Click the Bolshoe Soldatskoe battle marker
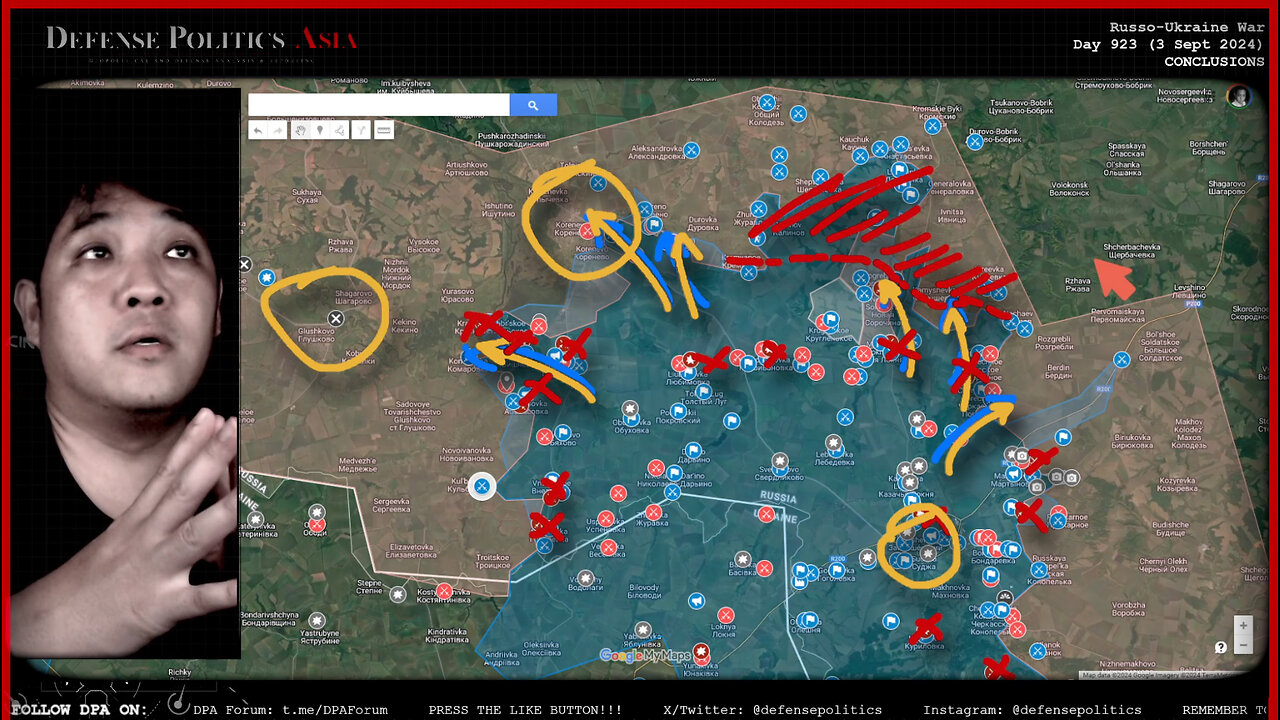This screenshot has height=720, width=1280. (1122, 358)
